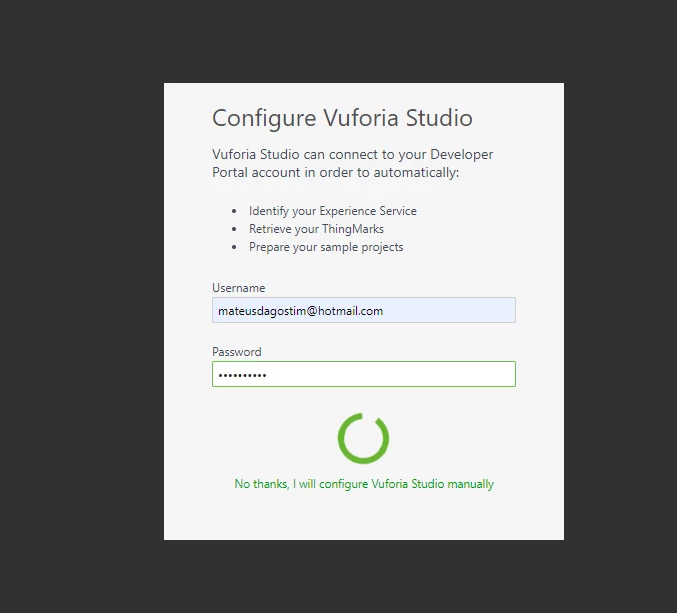
Task: Click the 'Vuforia Studio can connect' description paragraph
Action: click(352, 163)
